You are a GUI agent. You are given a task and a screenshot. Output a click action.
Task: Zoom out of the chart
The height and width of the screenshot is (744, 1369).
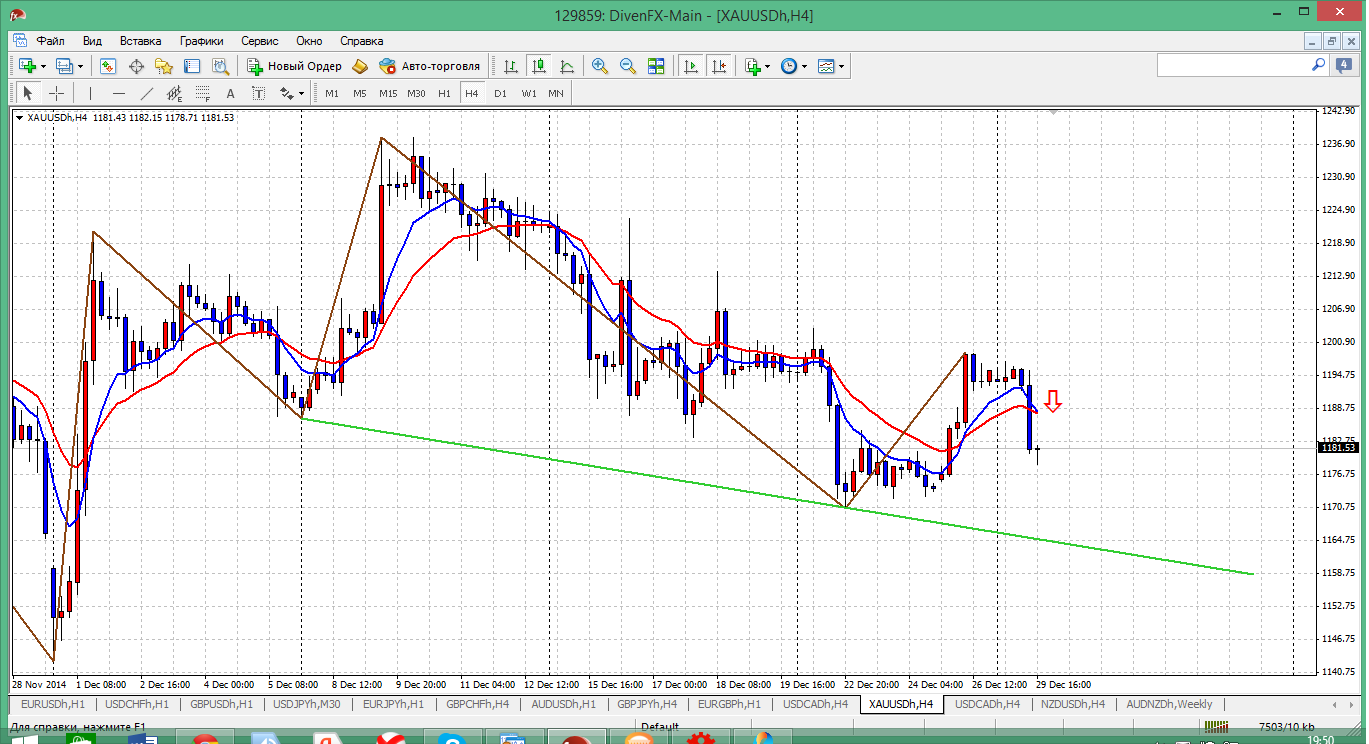point(628,66)
